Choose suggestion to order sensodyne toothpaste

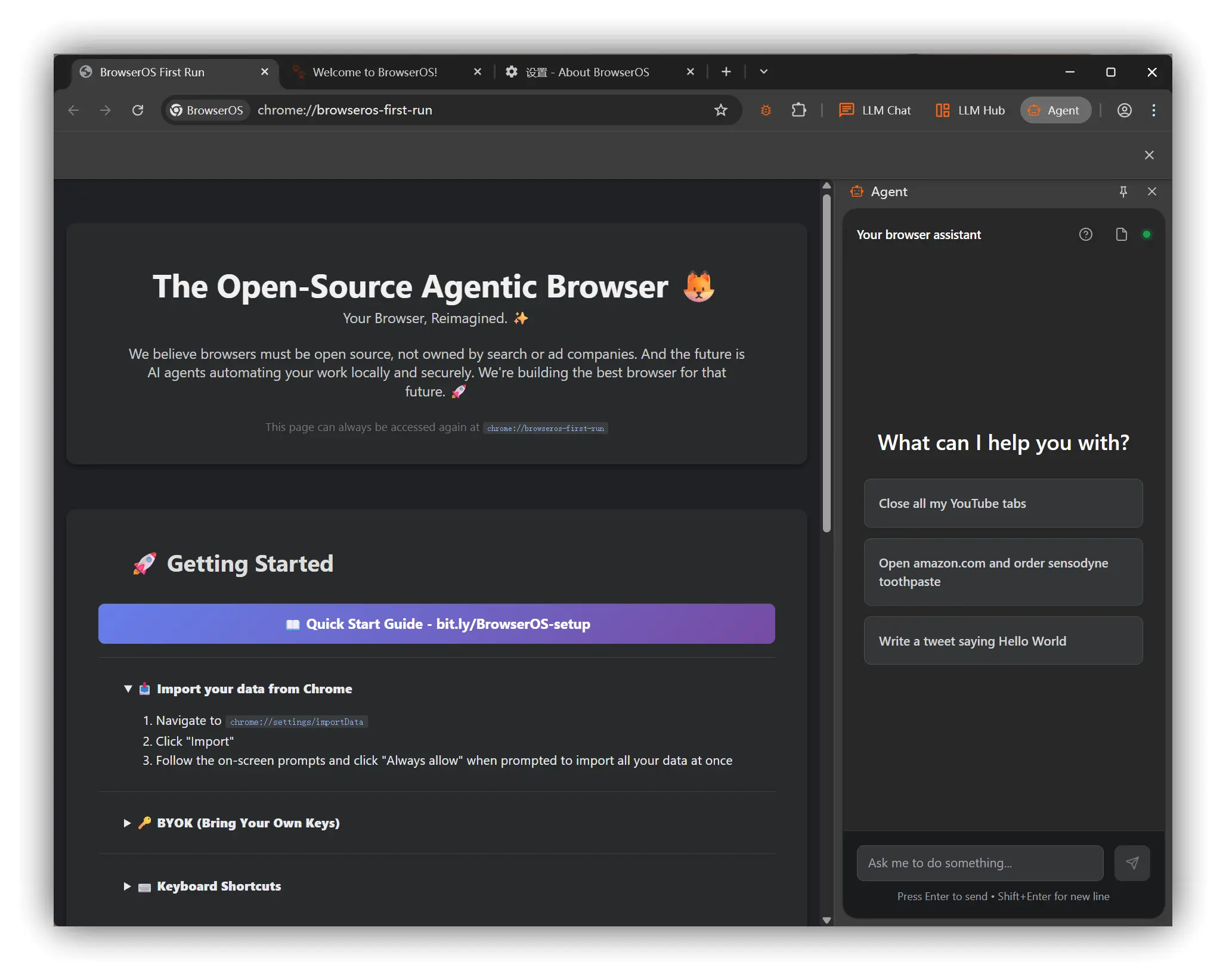pos(1003,572)
